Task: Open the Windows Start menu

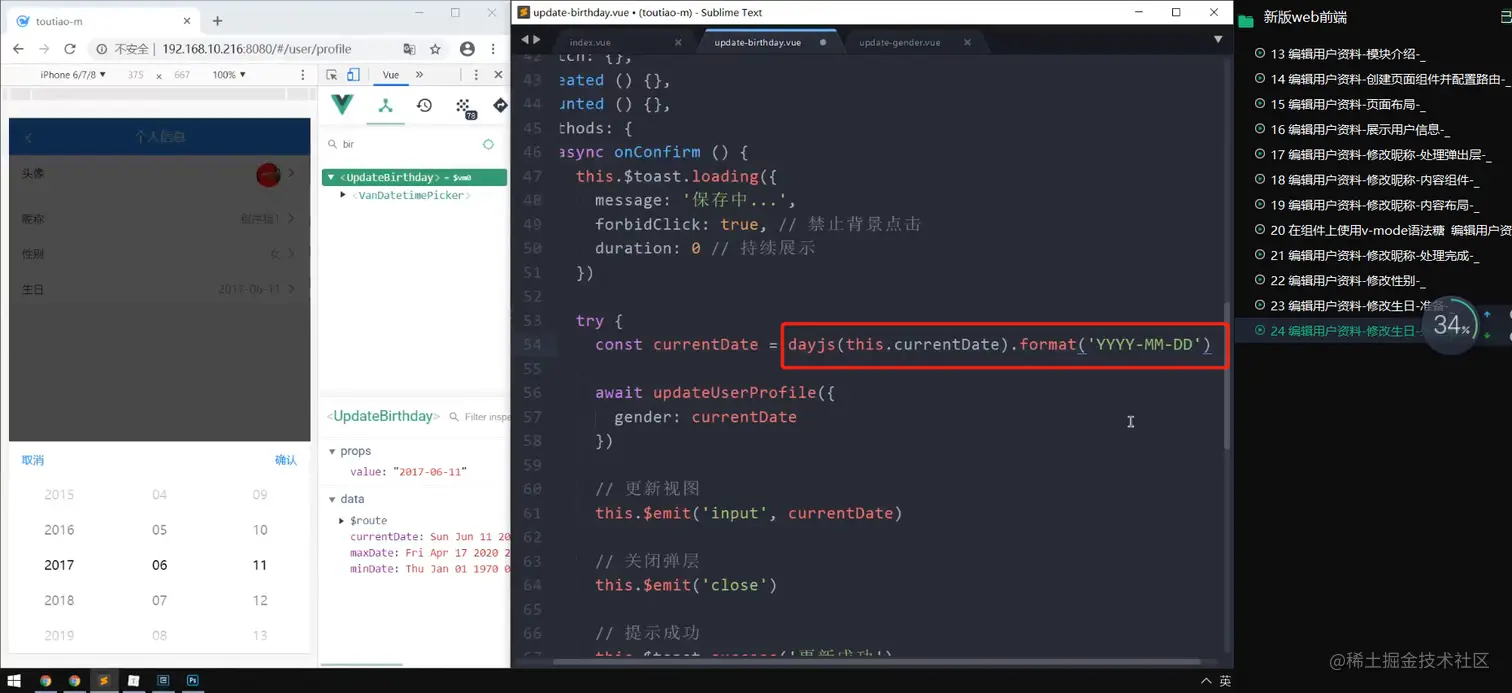Action: tap(14, 681)
